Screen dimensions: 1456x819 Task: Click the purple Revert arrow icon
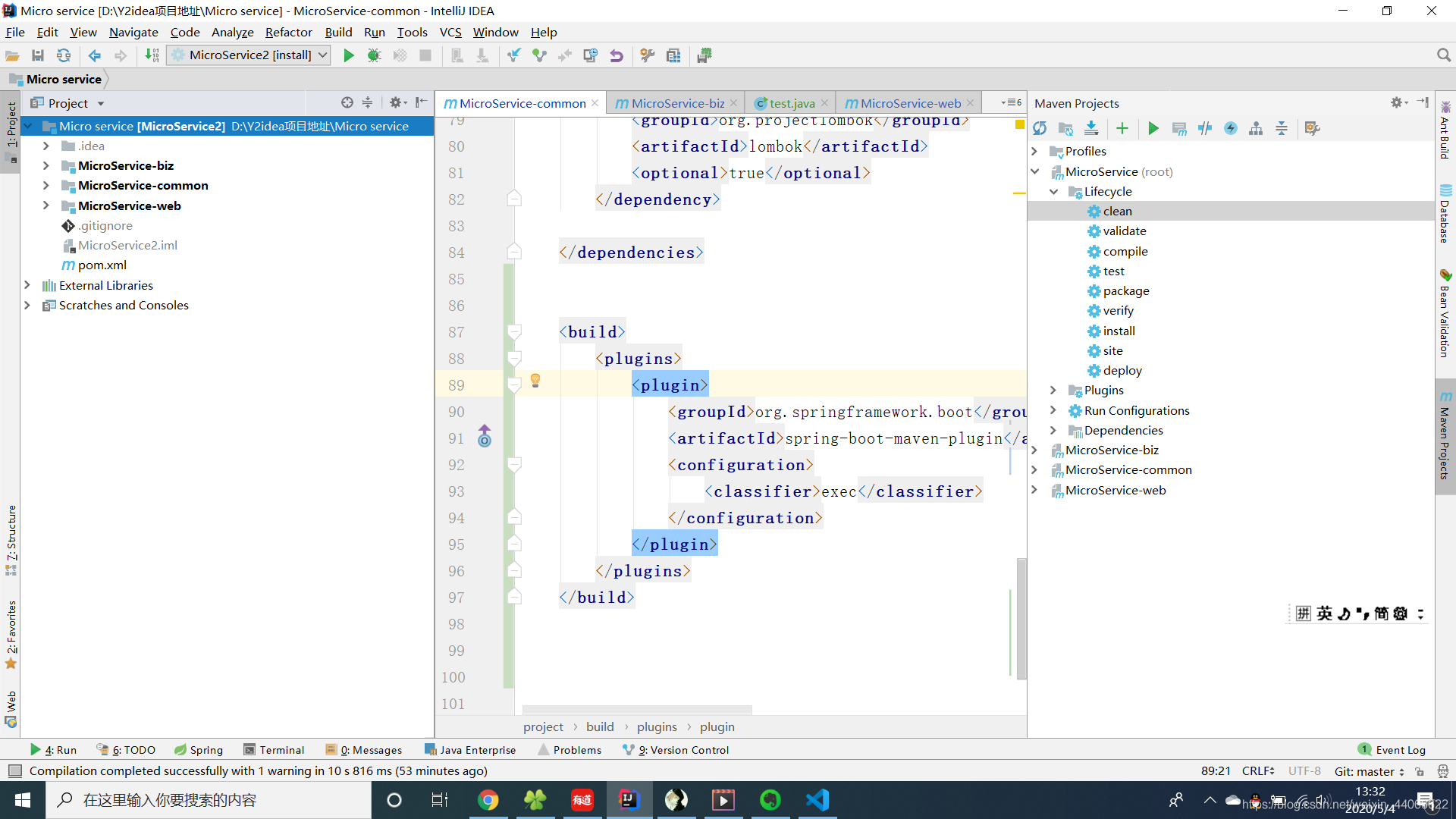pos(617,55)
